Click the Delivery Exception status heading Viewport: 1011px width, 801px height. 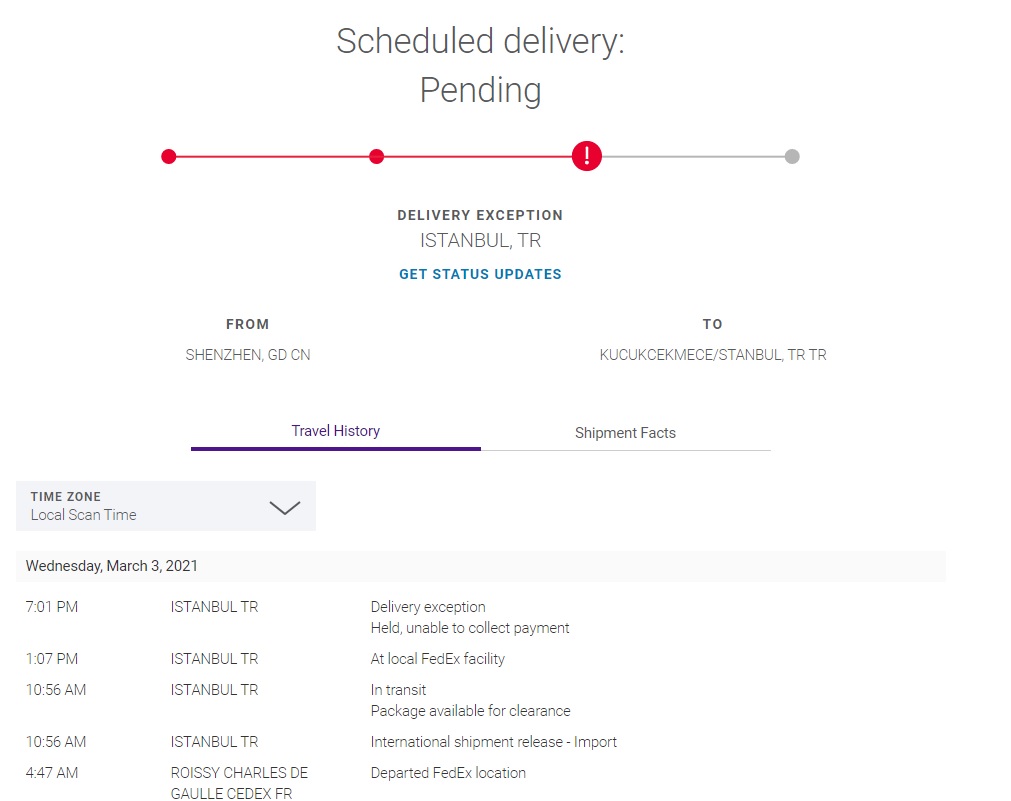[x=480, y=215]
